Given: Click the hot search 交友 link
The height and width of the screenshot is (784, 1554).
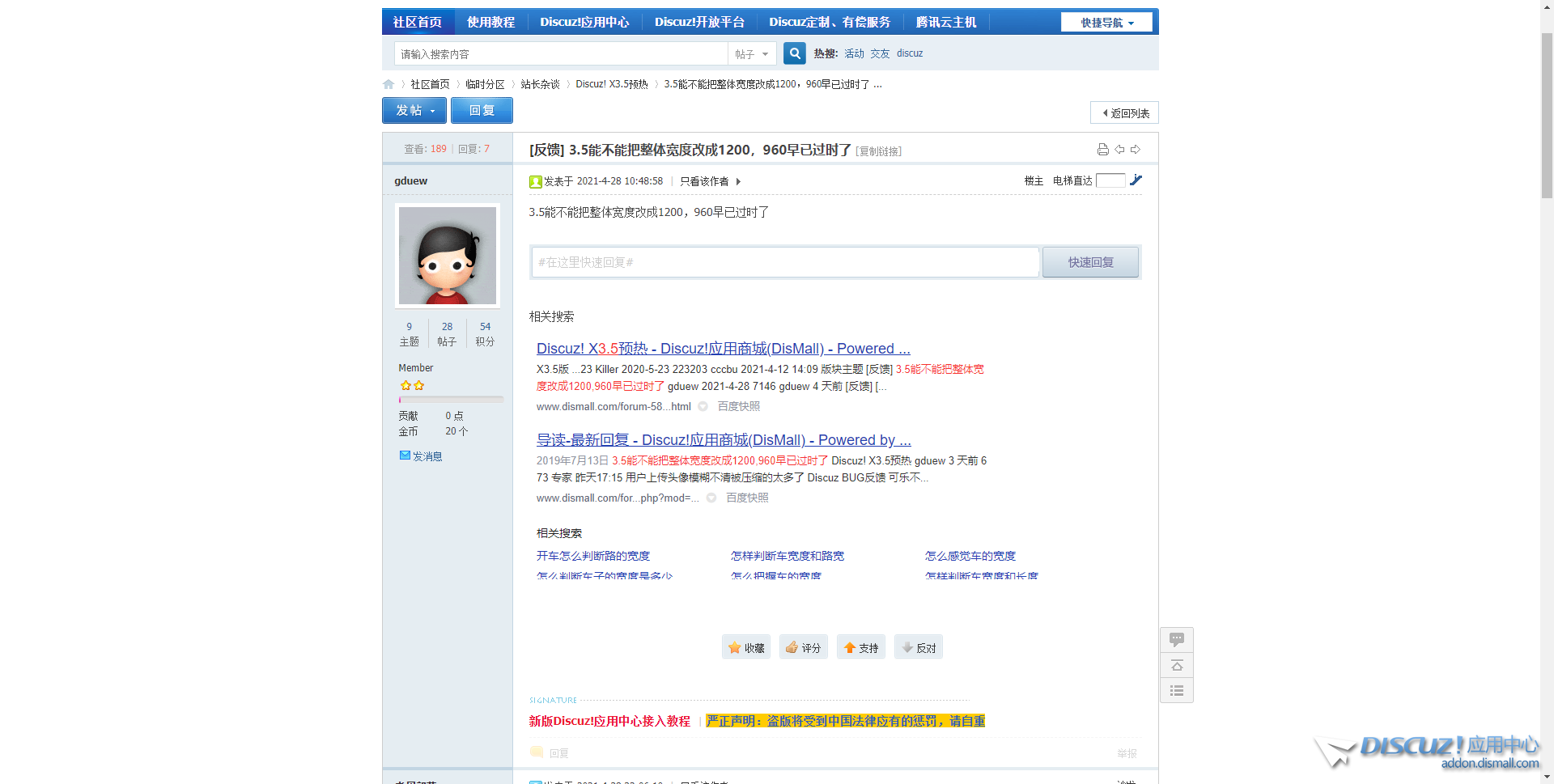Looking at the screenshot, I should pyautogui.click(x=880, y=53).
